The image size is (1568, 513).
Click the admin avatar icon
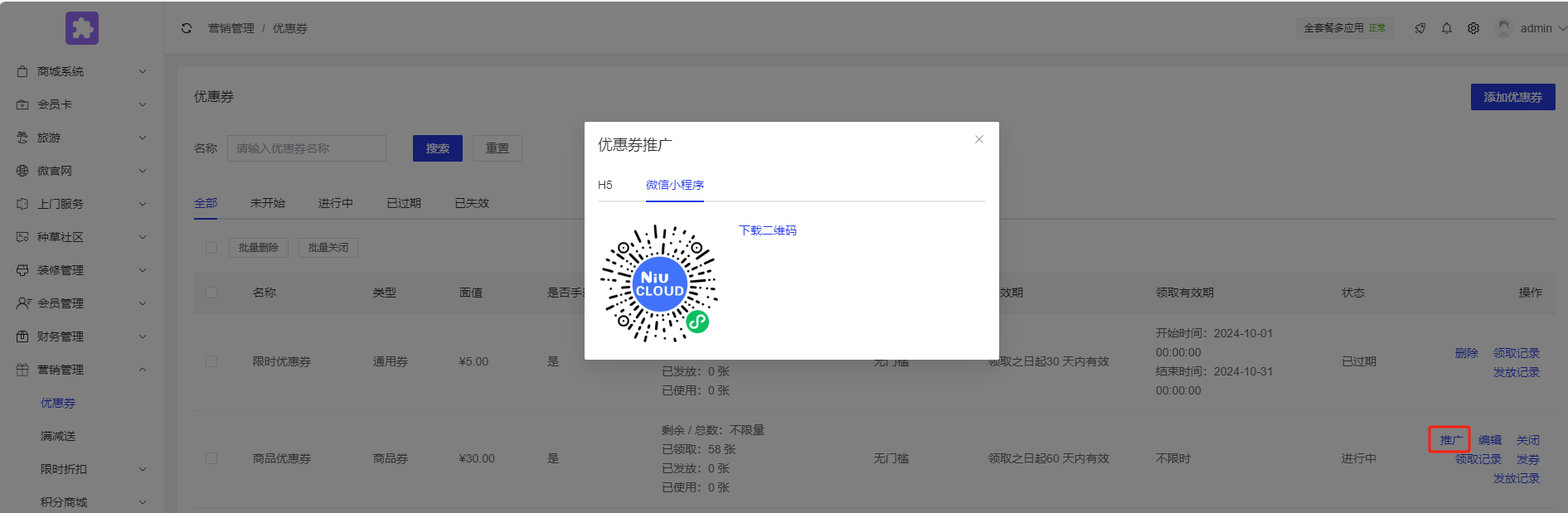[x=1503, y=28]
